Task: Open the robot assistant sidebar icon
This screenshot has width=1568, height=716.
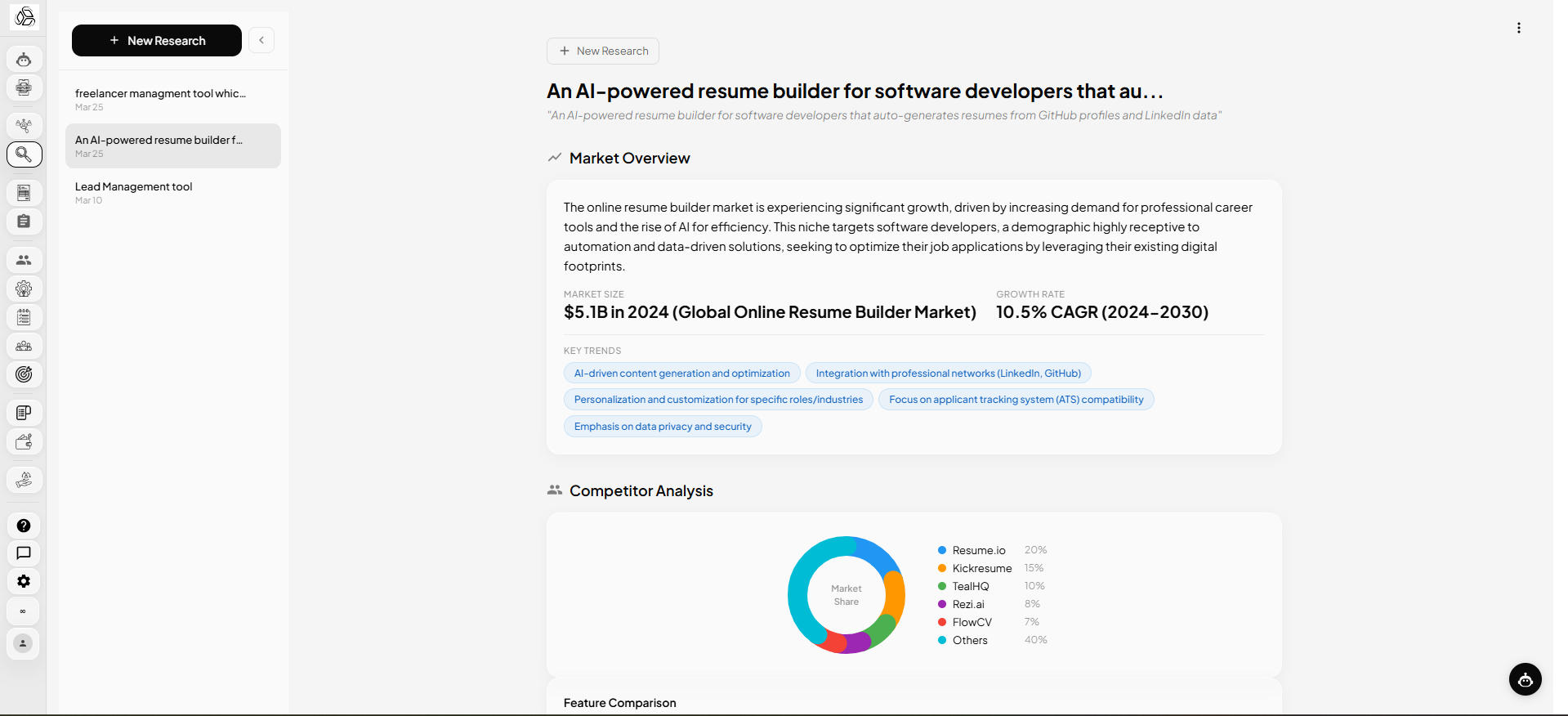Action: [x=24, y=60]
